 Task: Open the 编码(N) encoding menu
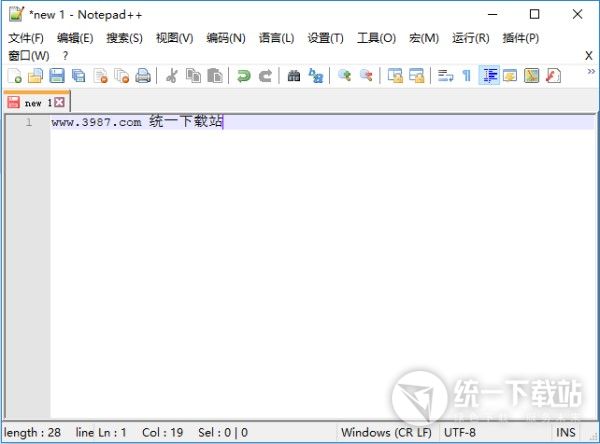(225, 38)
